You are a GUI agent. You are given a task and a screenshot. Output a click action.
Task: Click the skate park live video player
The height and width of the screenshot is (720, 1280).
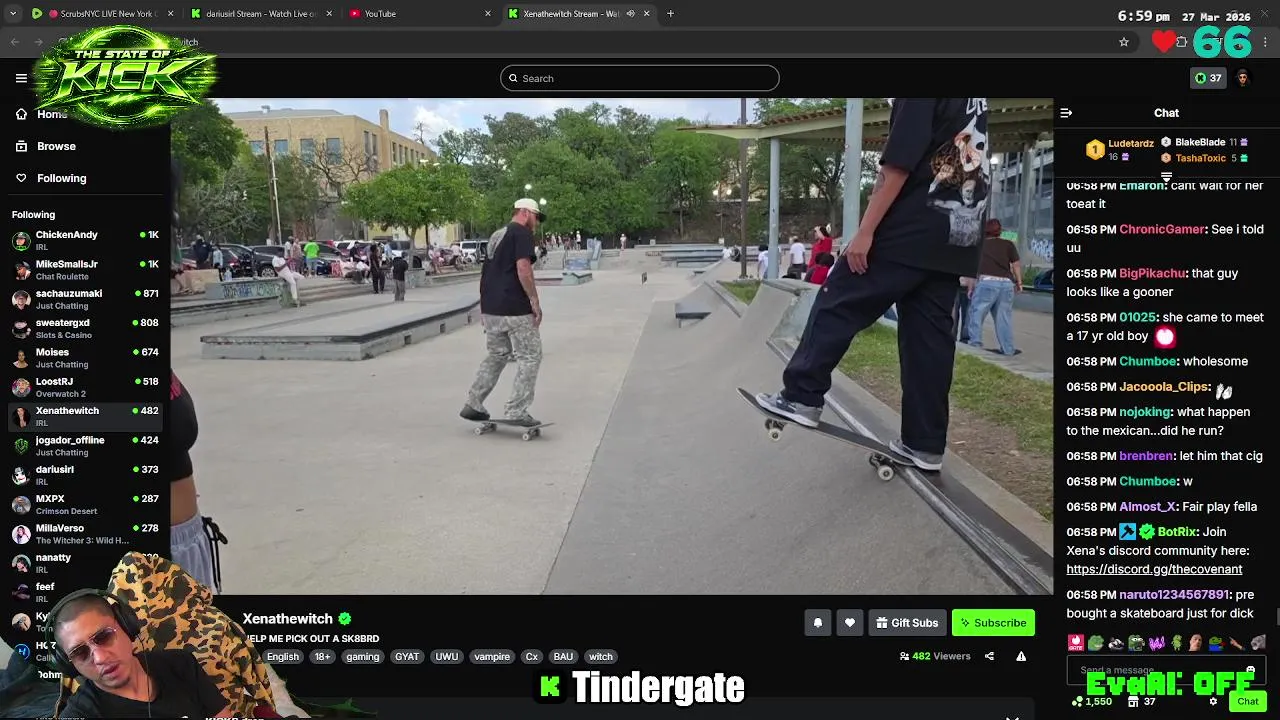pos(611,346)
